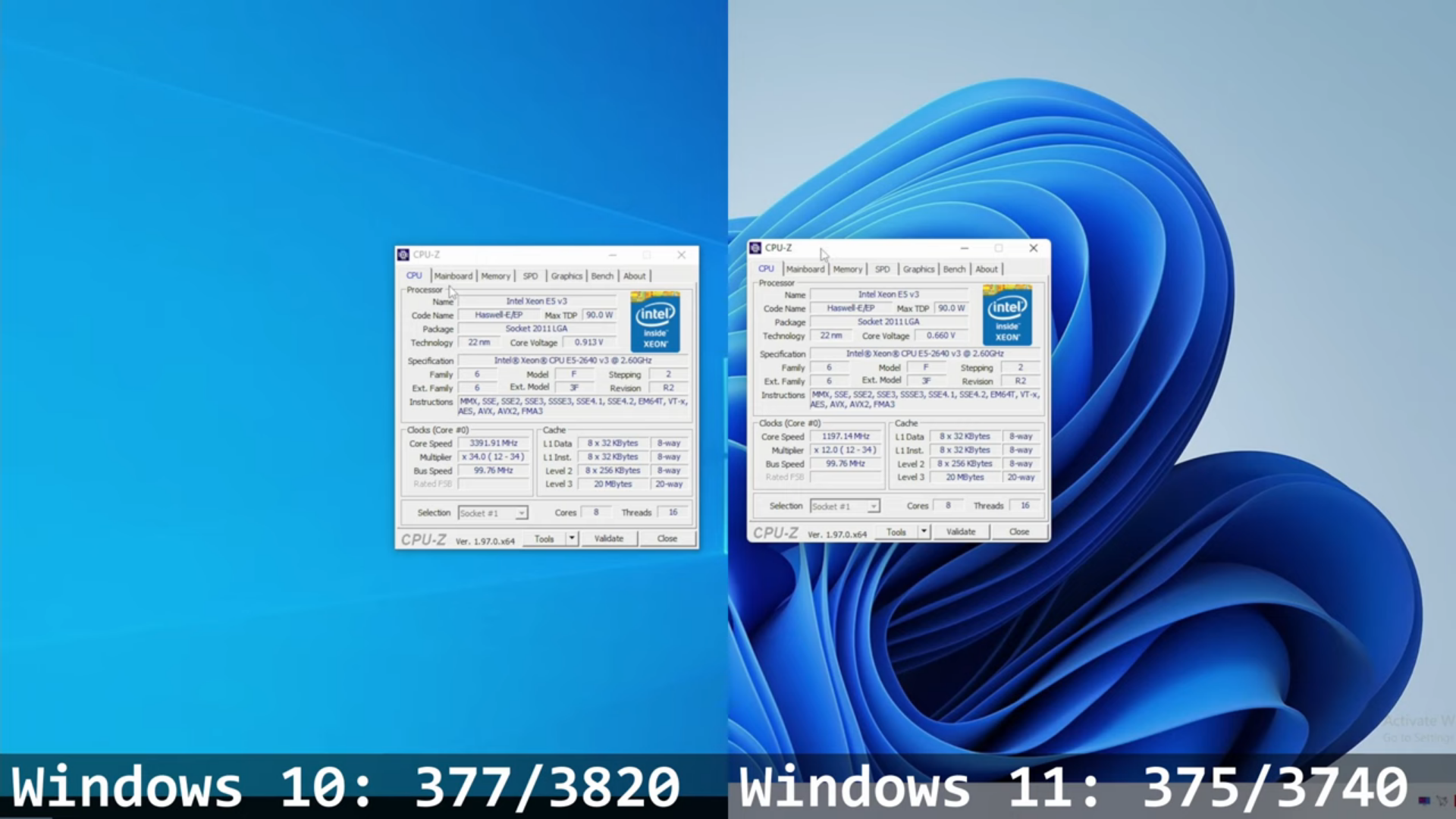1456x819 pixels.
Task: Click the CPU-Z app icon in left window title bar
Action: pos(403,255)
